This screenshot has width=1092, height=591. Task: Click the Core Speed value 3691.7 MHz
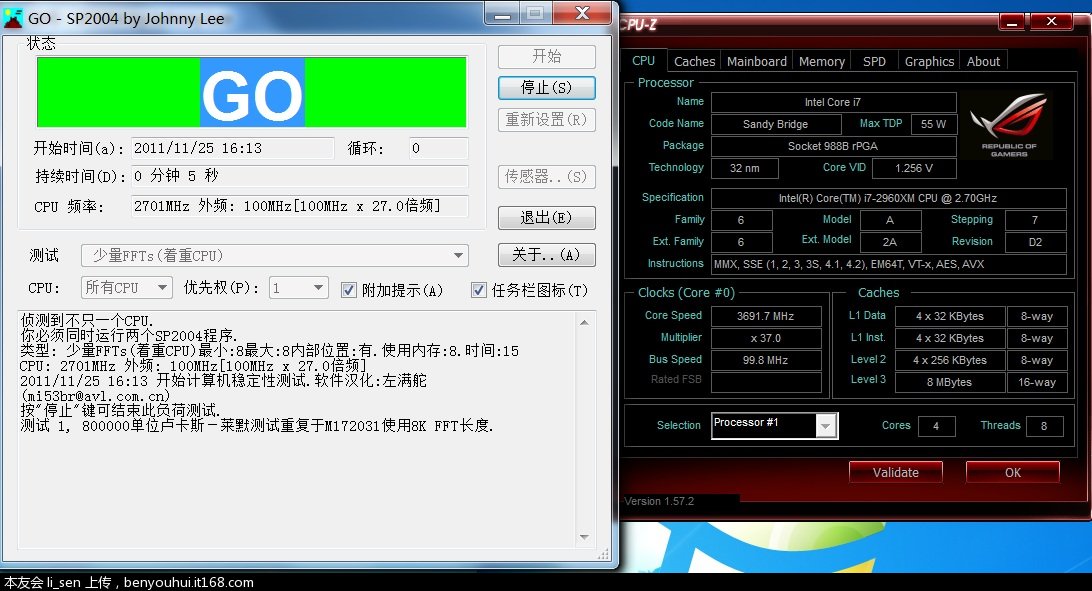click(x=765, y=316)
